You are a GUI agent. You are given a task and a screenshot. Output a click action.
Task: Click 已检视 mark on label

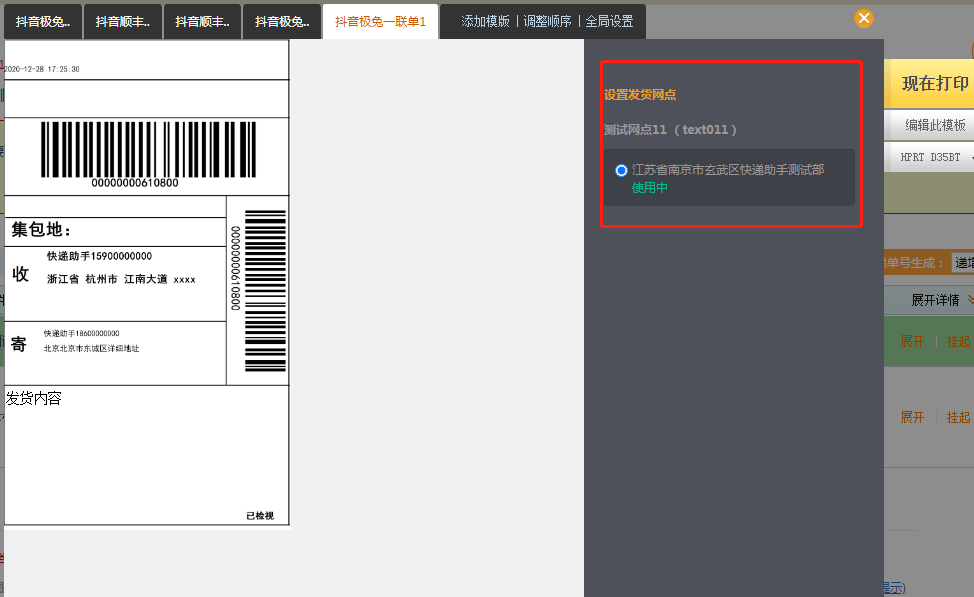pyautogui.click(x=260, y=516)
